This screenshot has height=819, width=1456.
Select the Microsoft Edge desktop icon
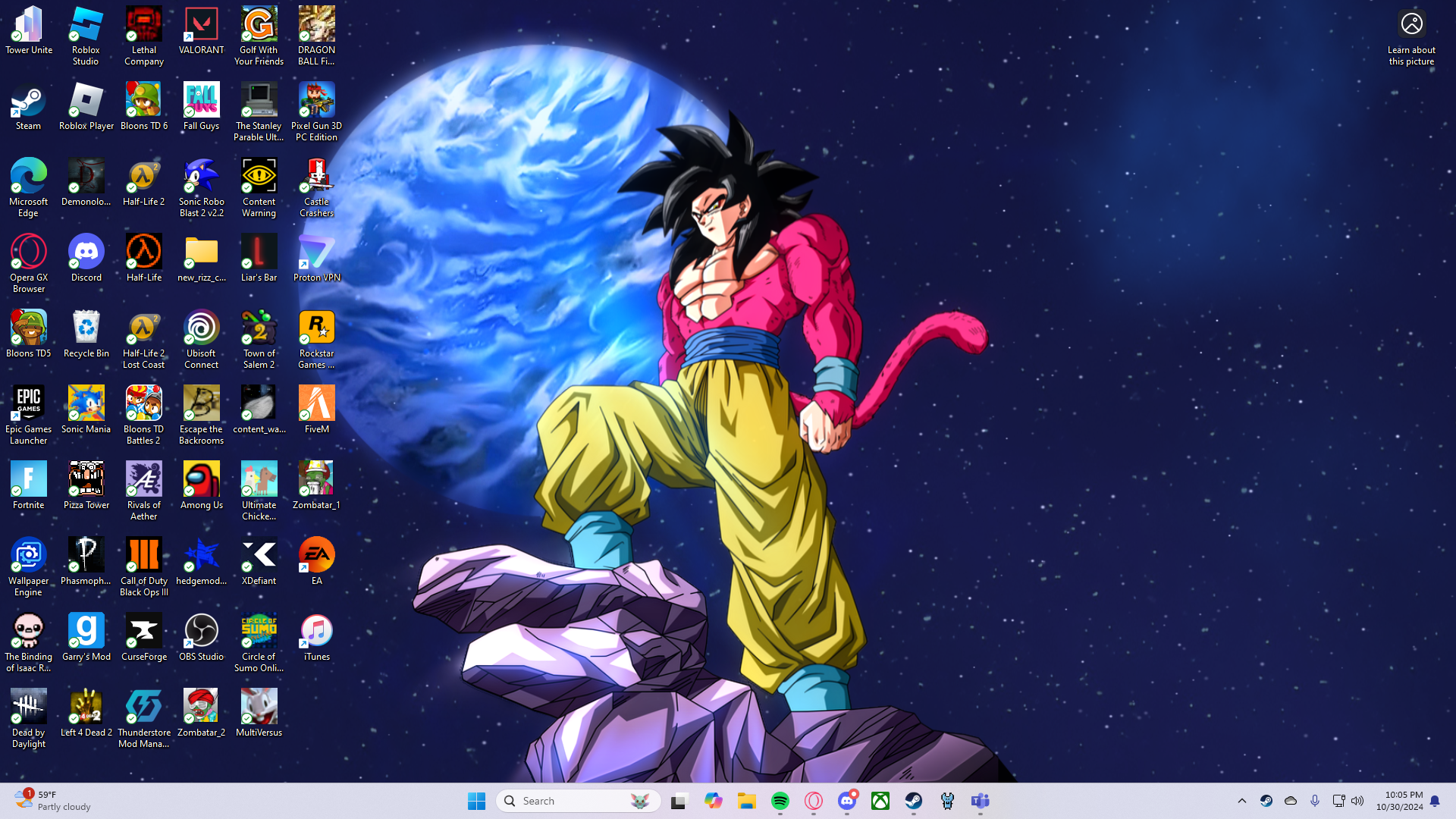pyautogui.click(x=29, y=188)
